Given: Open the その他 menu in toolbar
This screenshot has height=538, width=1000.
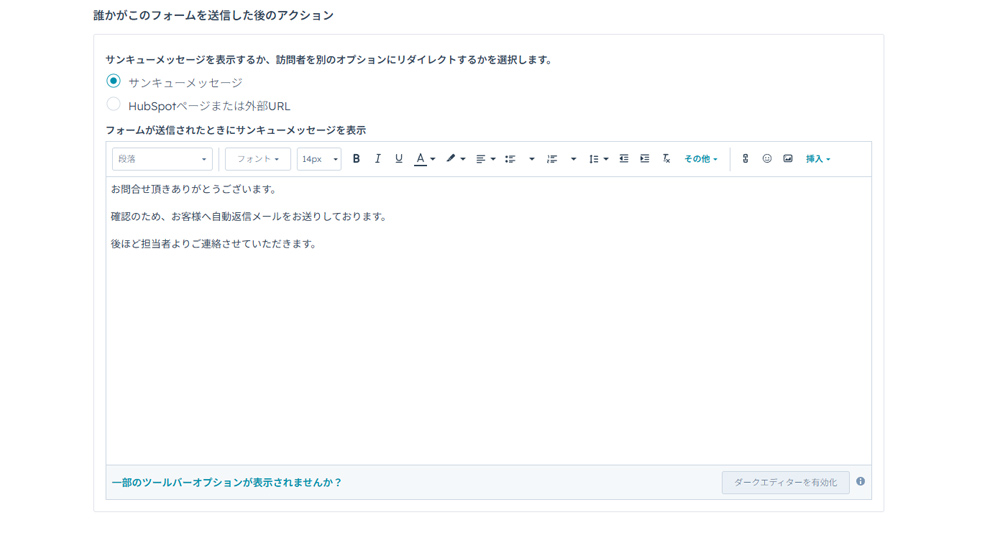Looking at the screenshot, I should pos(700,159).
